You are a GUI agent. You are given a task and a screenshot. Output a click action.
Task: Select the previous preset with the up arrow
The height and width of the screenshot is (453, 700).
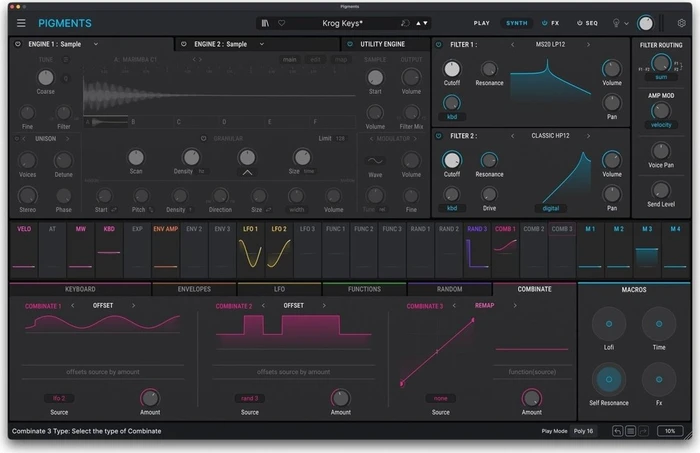click(418, 23)
